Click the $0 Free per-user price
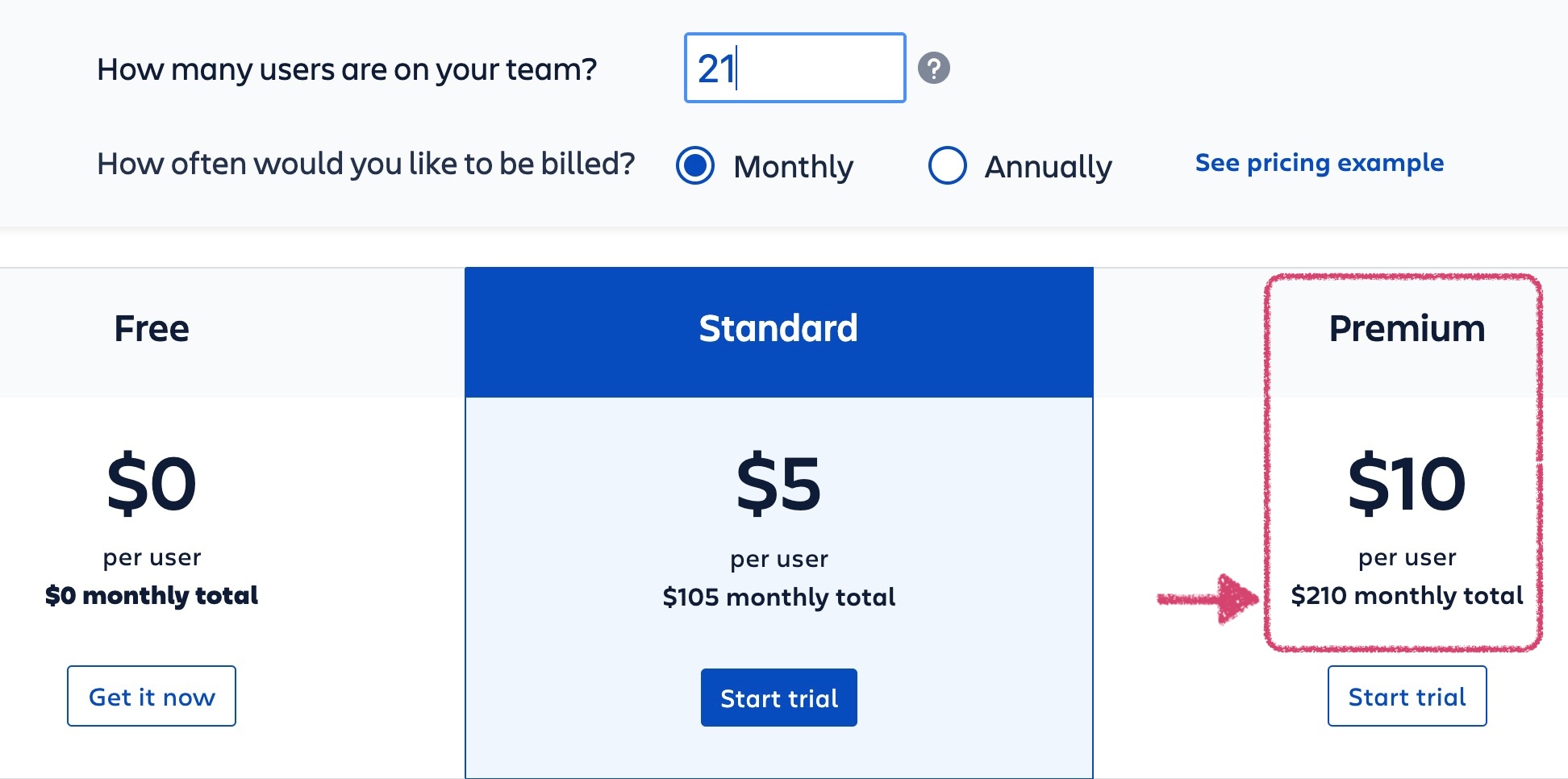Image resolution: width=1568 pixels, height=779 pixels. (152, 484)
